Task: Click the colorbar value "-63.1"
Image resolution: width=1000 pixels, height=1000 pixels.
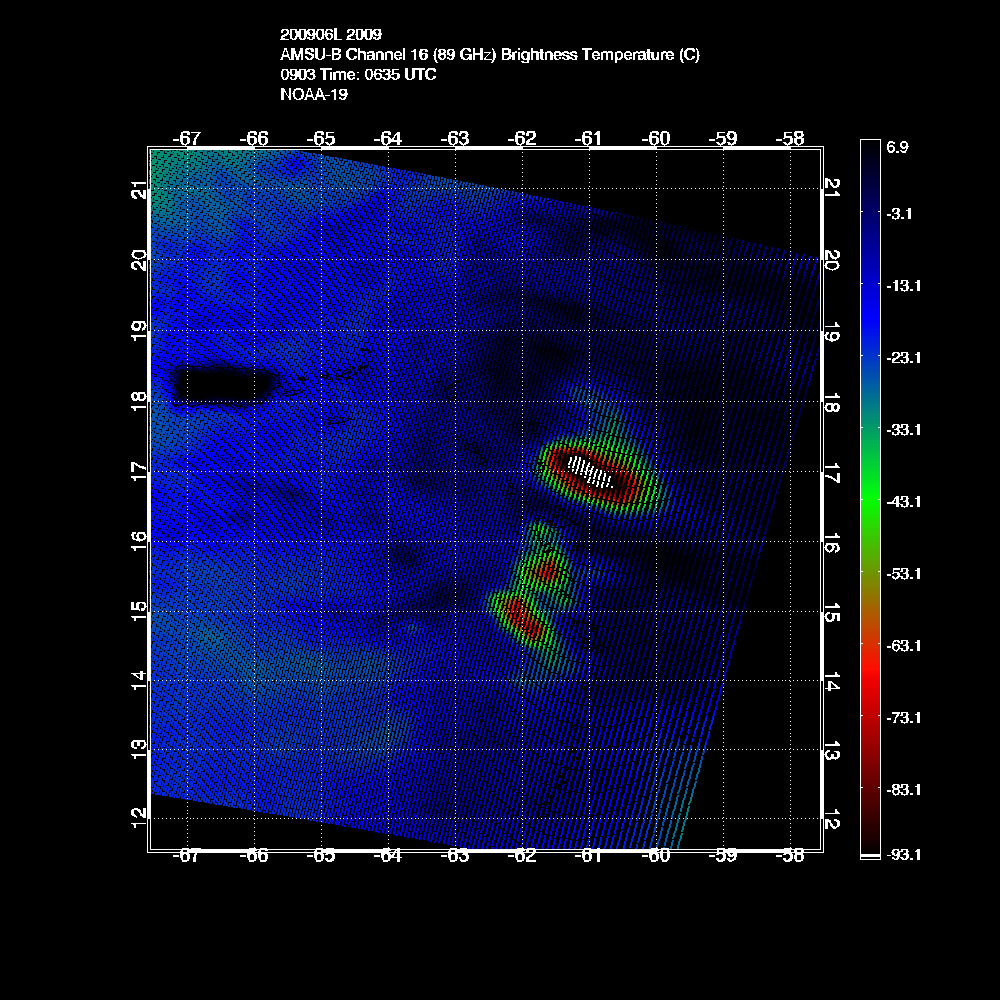Action: coord(904,646)
